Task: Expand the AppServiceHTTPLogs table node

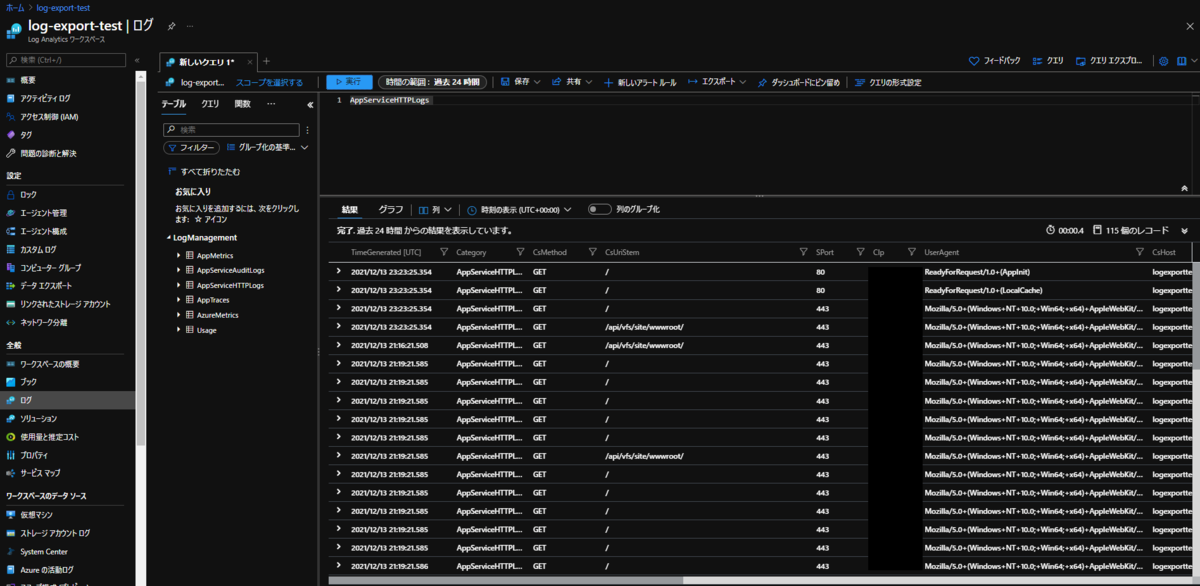Action: (x=178, y=285)
